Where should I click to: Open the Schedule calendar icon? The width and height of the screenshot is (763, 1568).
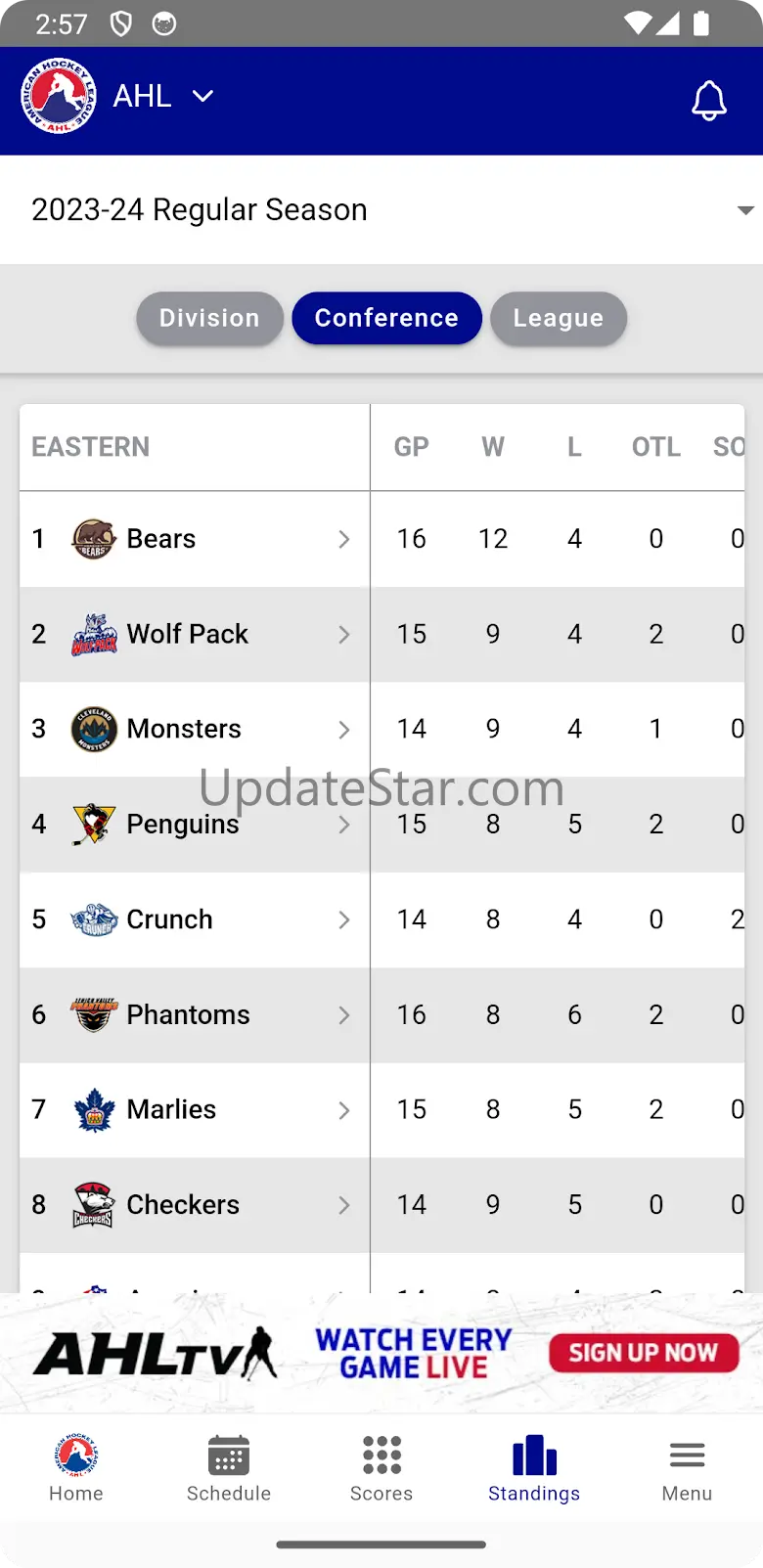229,1456
